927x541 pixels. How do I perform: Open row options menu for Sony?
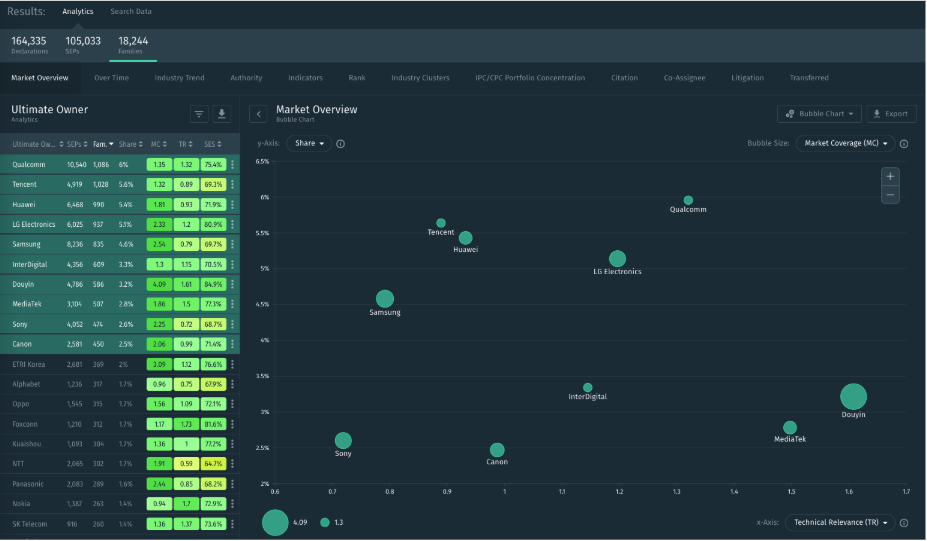click(x=232, y=324)
